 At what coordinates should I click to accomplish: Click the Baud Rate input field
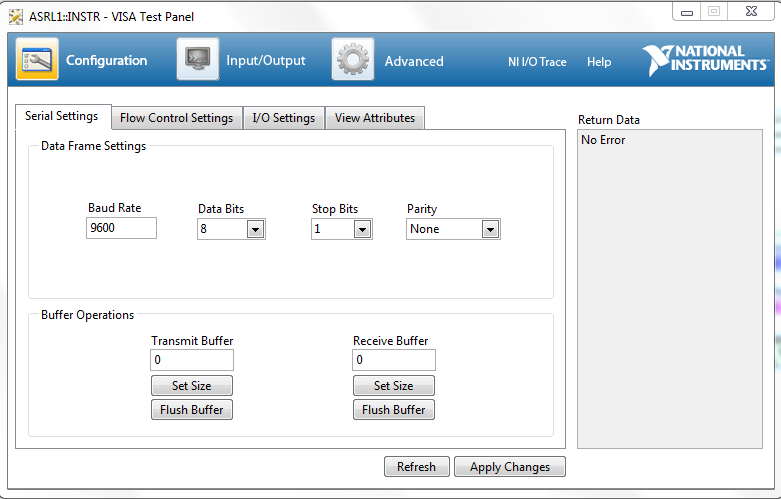[x=121, y=228]
